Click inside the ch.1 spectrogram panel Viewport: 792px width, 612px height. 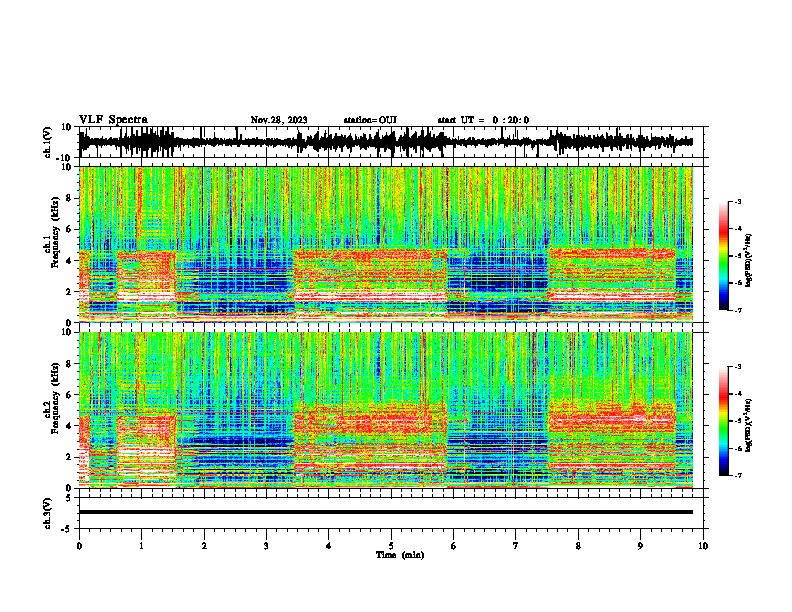(386, 244)
